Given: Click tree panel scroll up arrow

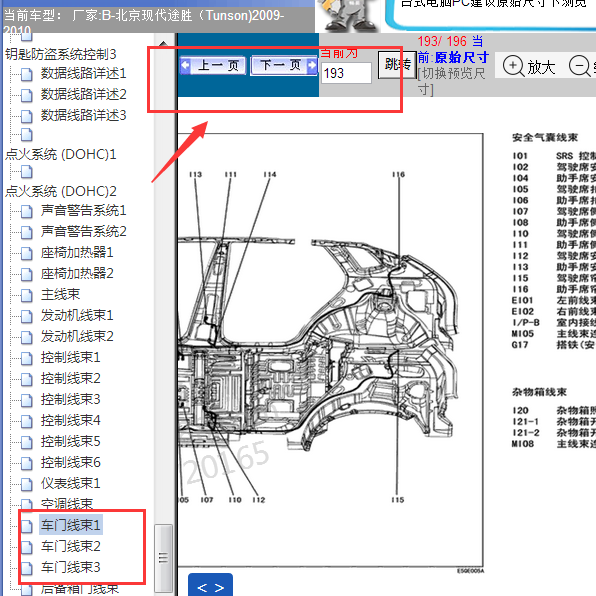Looking at the screenshot, I should pyautogui.click(x=163, y=44).
